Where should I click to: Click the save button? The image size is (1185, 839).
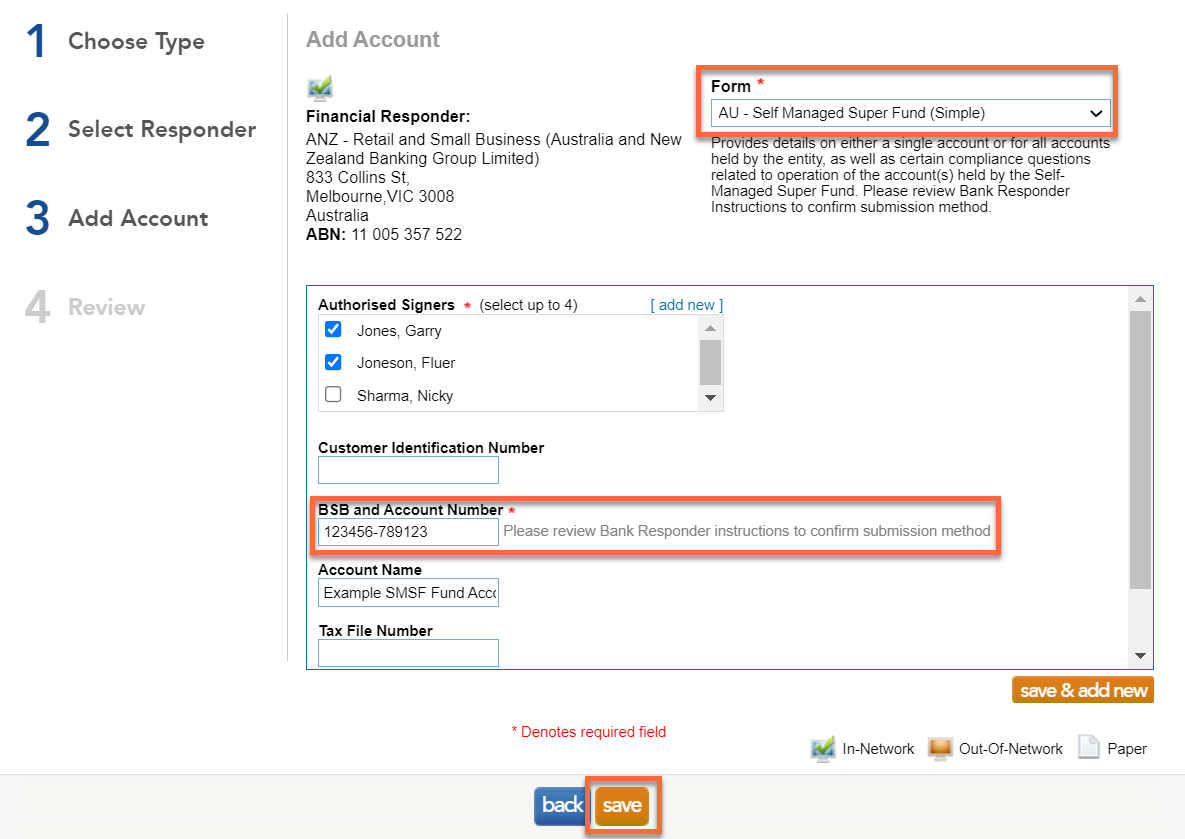click(622, 806)
